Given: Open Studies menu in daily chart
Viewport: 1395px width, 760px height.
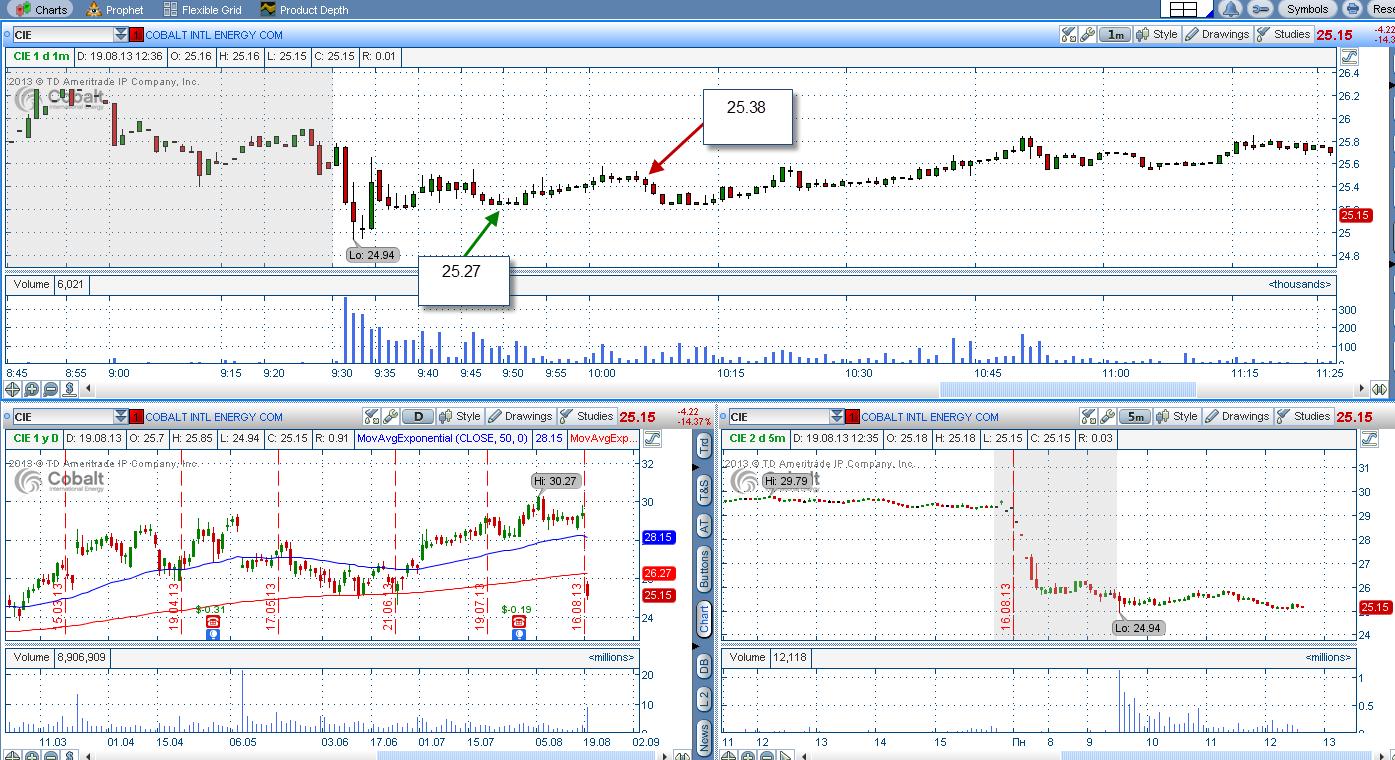Looking at the screenshot, I should [x=587, y=416].
